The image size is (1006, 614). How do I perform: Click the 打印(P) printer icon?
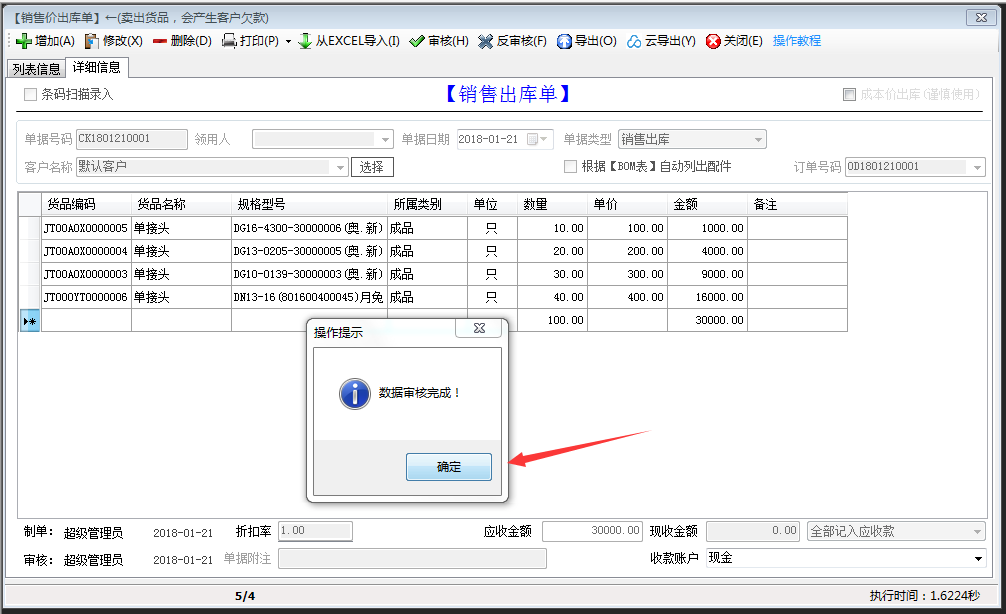(x=229, y=41)
